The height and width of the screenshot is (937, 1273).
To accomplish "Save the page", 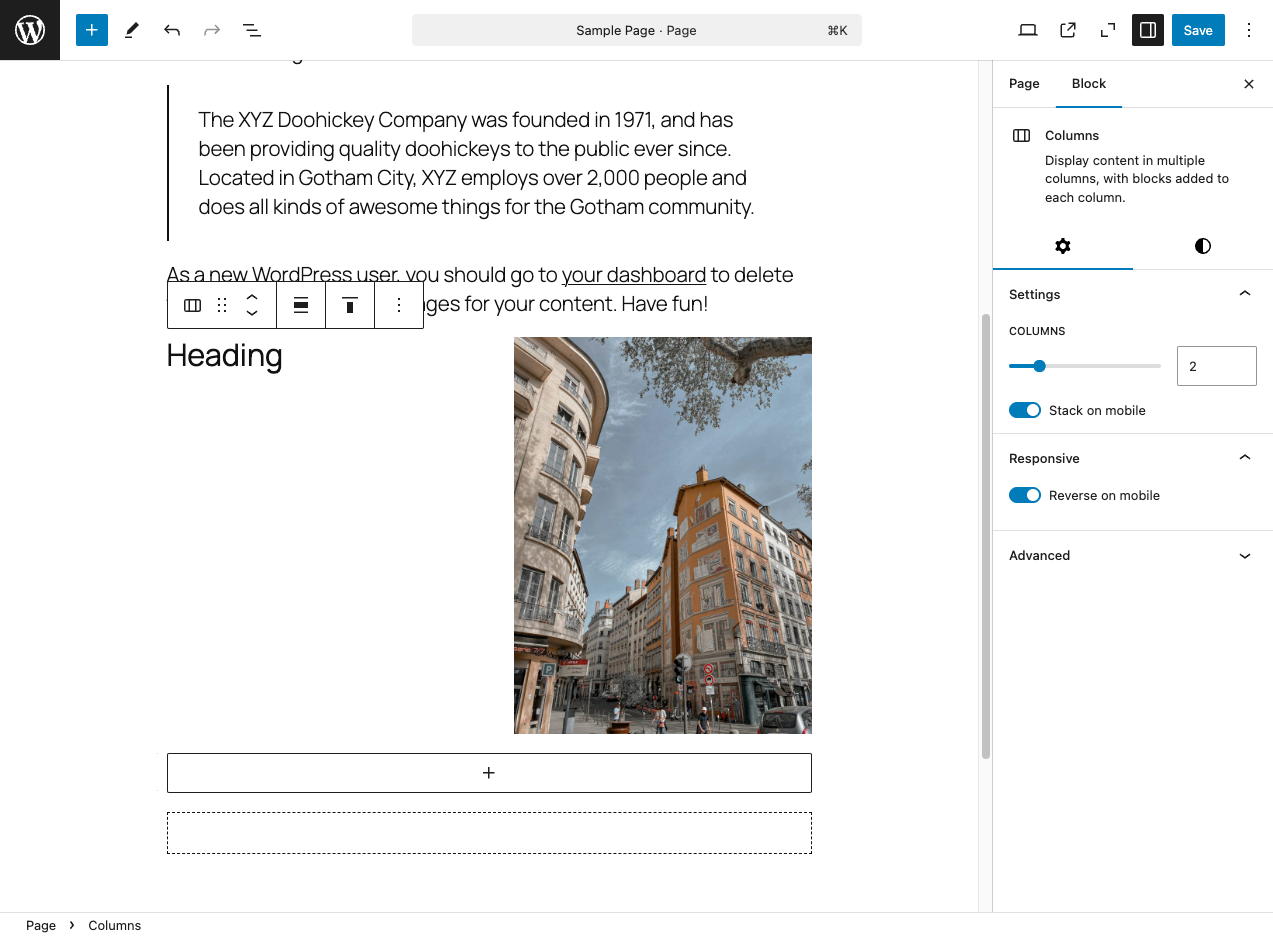I will click(x=1198, y=30).
